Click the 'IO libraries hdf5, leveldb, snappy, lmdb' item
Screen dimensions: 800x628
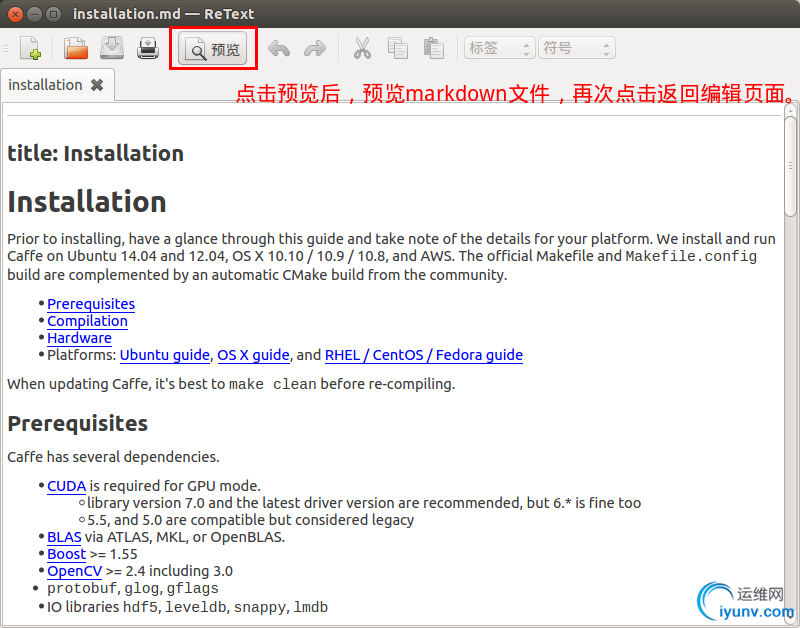tap(187, 607)
